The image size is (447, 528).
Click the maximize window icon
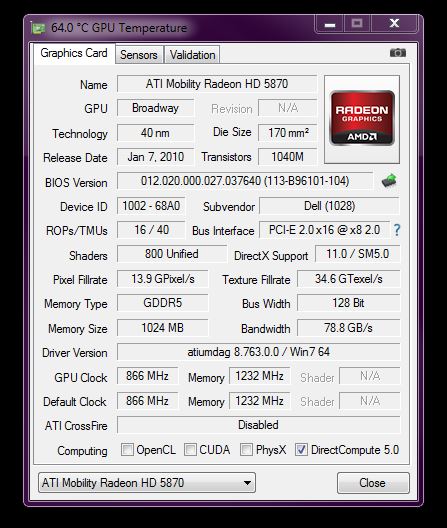pyautogui.click(x=357, y=24)
